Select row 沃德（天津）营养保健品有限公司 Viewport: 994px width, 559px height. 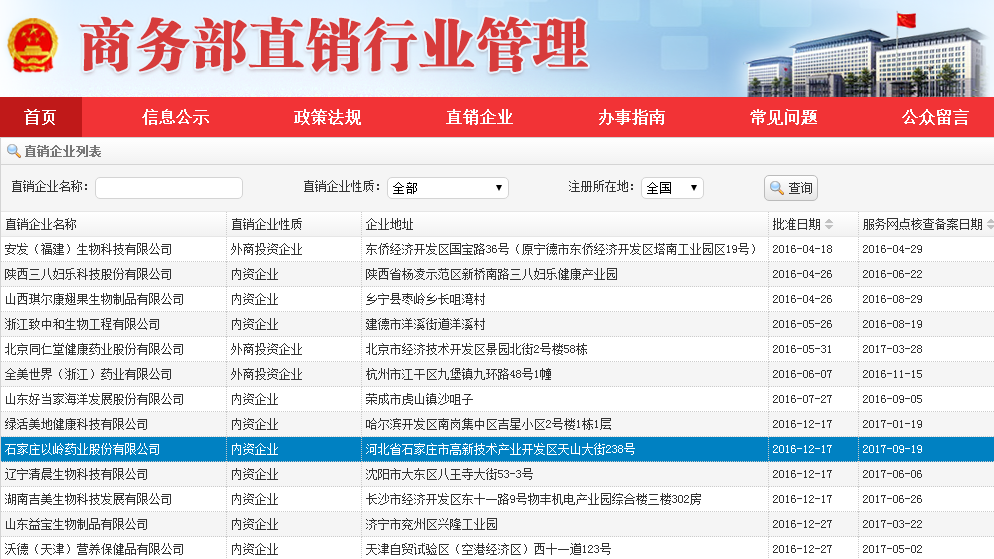coord(497,549)
